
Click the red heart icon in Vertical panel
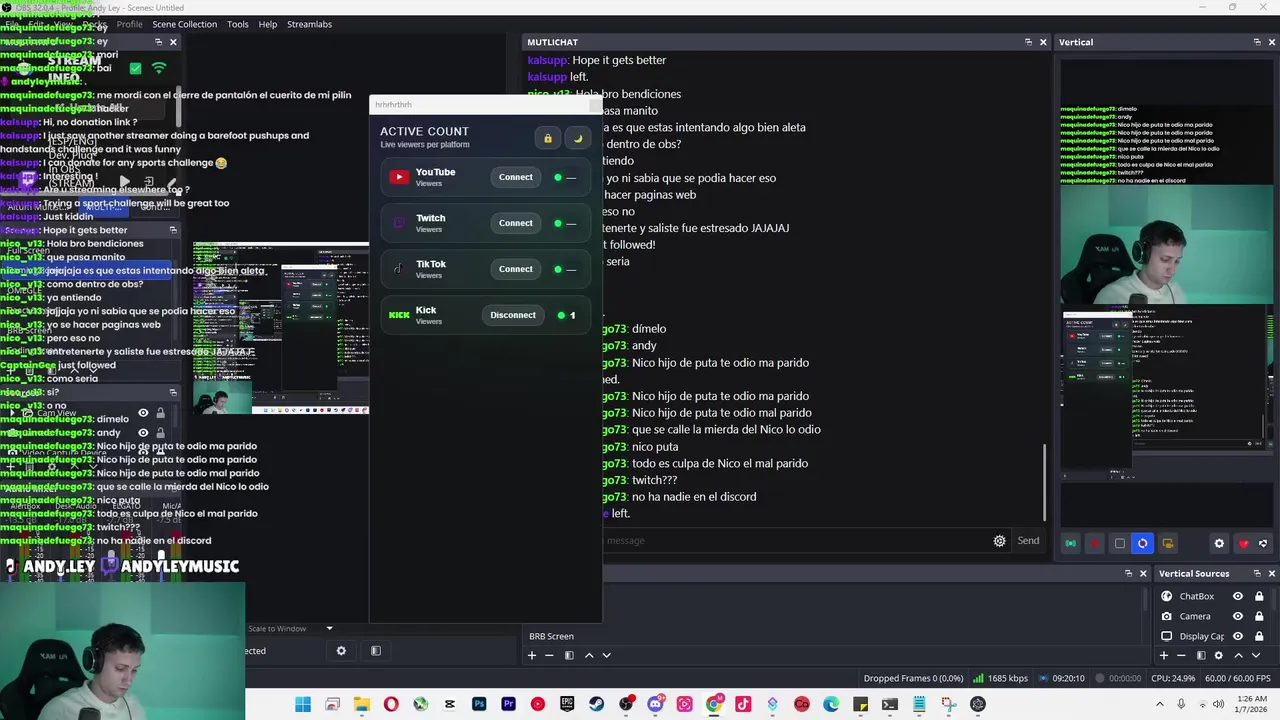pos(1243,543)
